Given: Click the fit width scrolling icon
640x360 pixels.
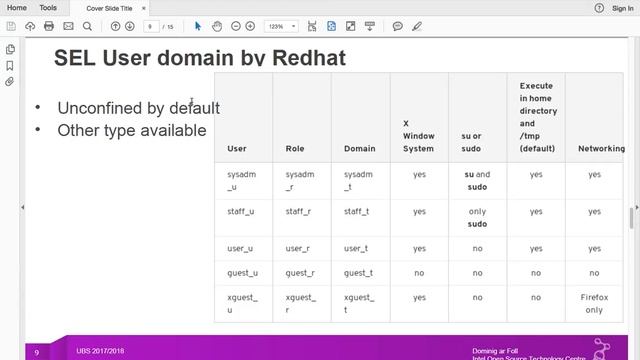Looking at the screenshot, I should [x=312, y=27].
